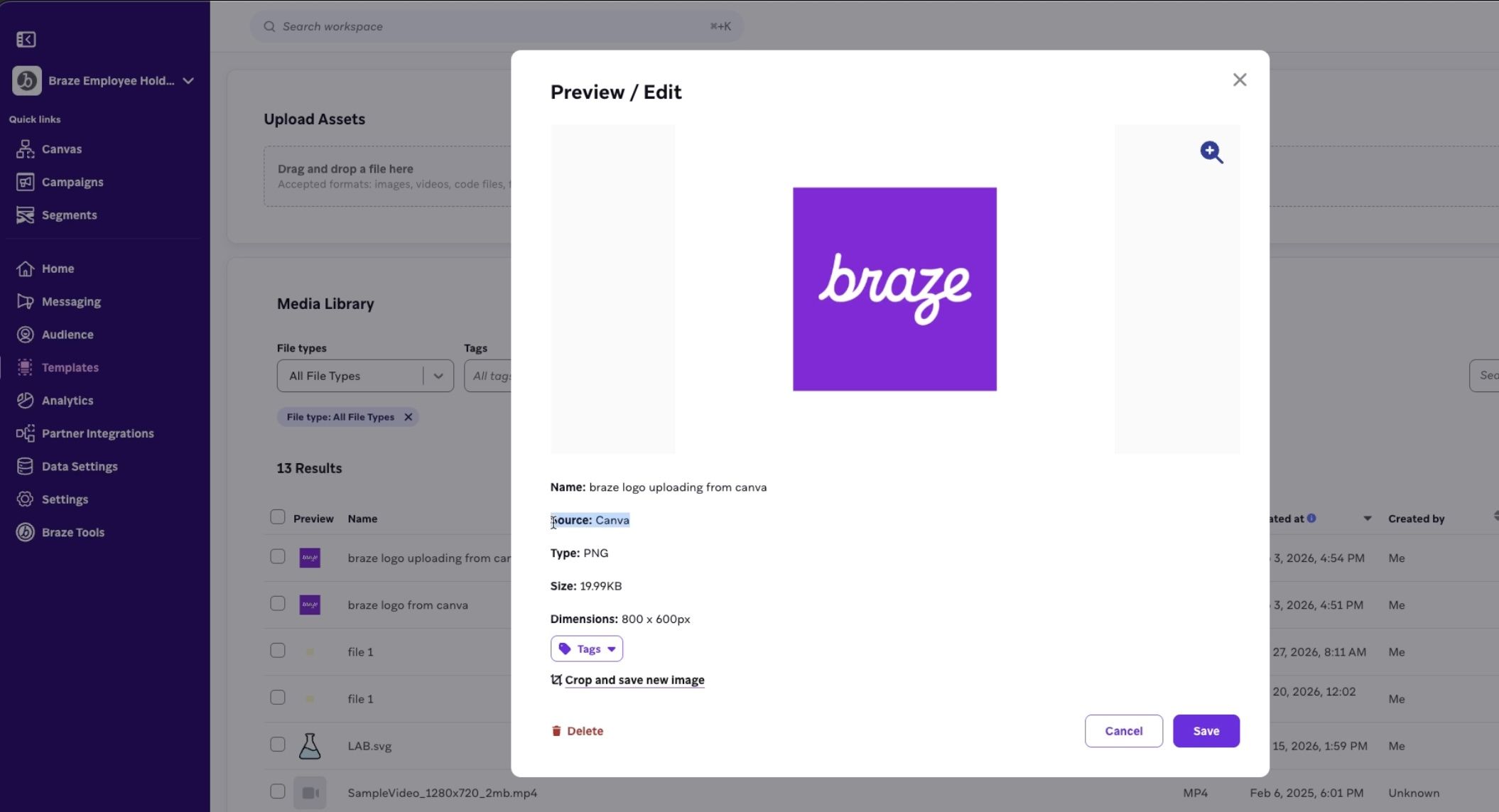Open Partner Integrations
Image resolution: width=1499 pixels, height=812 pixels.
(98, 433)
